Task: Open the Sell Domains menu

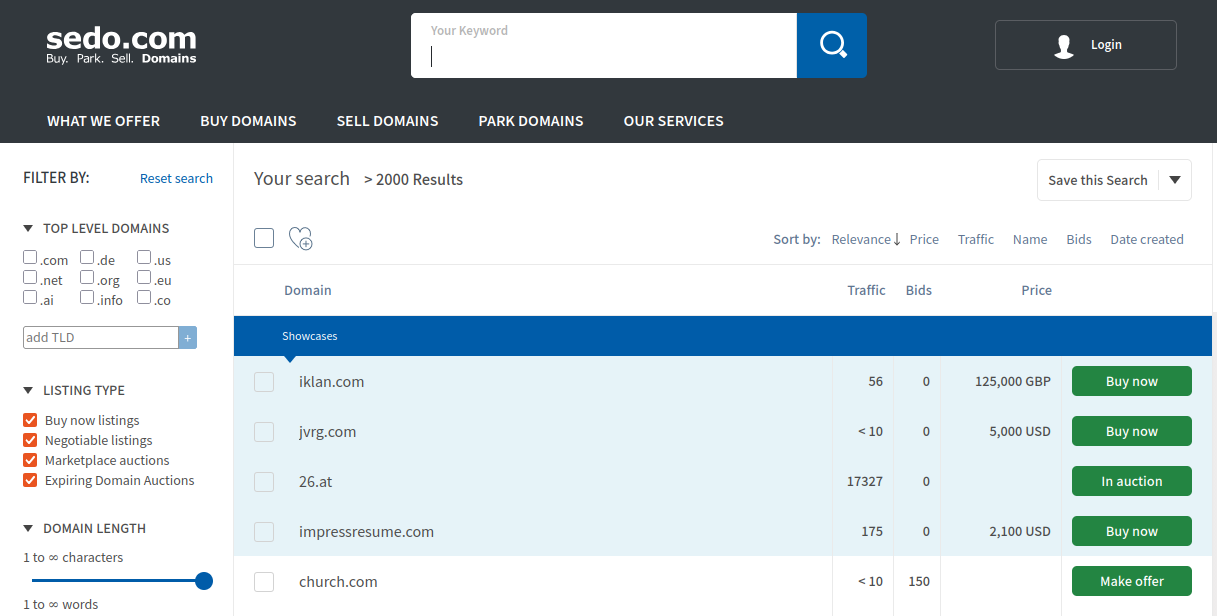Action: point(387,121)
